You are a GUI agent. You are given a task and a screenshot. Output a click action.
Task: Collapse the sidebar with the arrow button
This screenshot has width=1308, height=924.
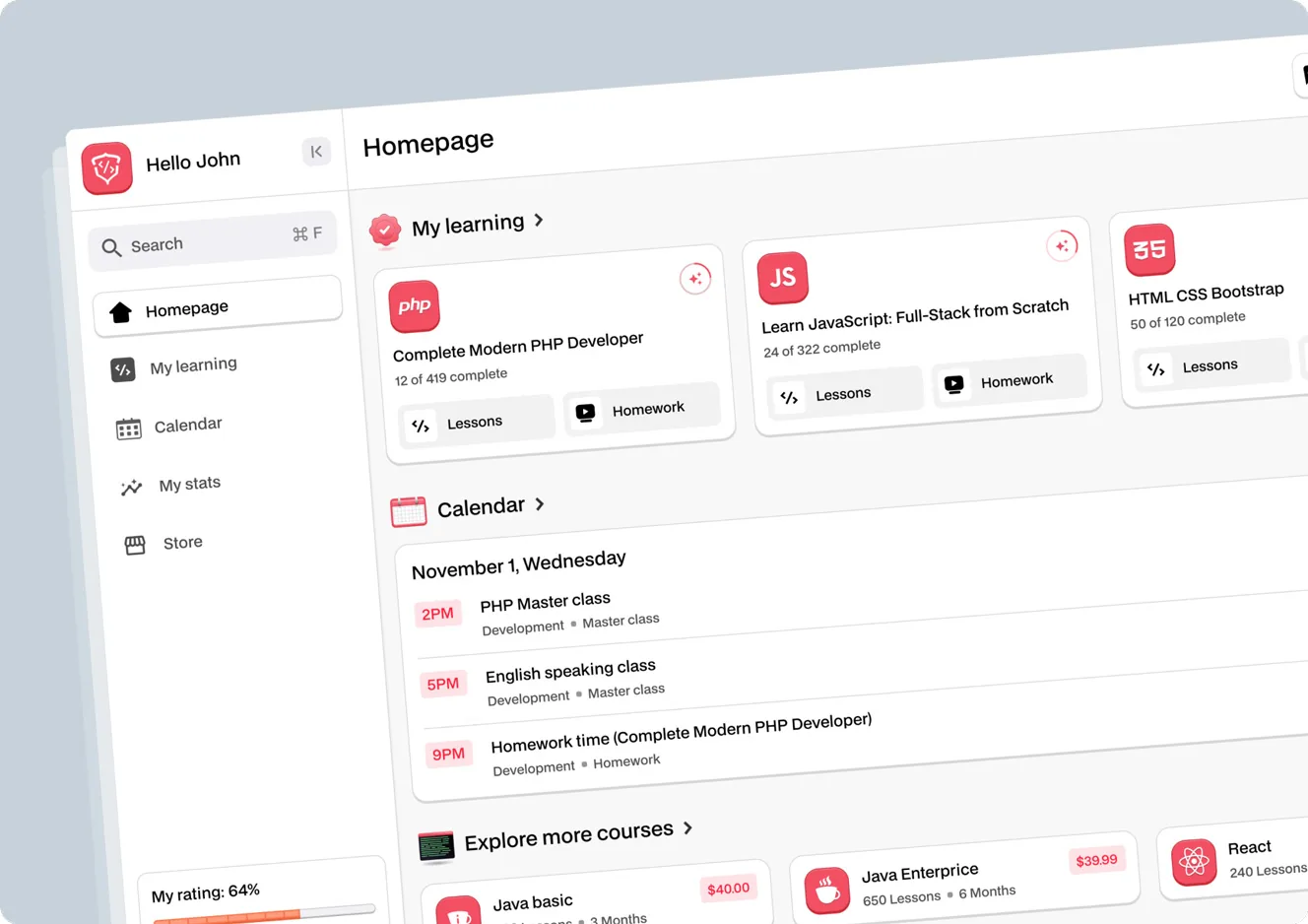(316, 152)
